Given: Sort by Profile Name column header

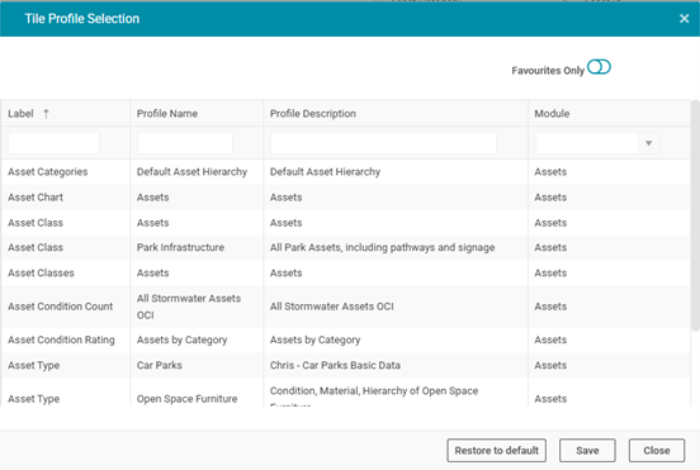Looking at the screenshot, I should [x=167, y=114].
